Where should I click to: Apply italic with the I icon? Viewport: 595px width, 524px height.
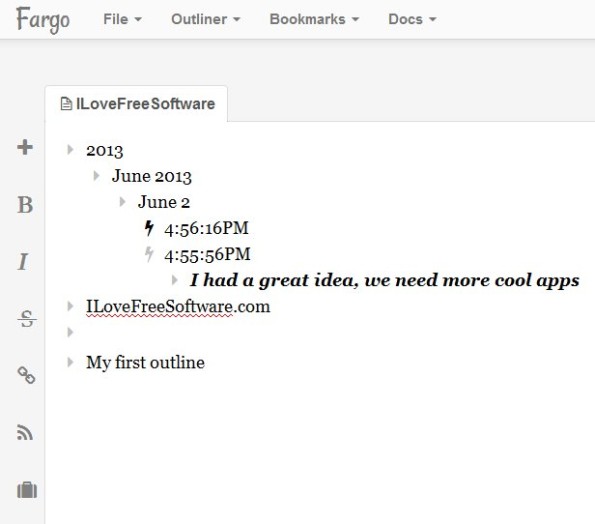pyautogui.click(x=23, y=262)
